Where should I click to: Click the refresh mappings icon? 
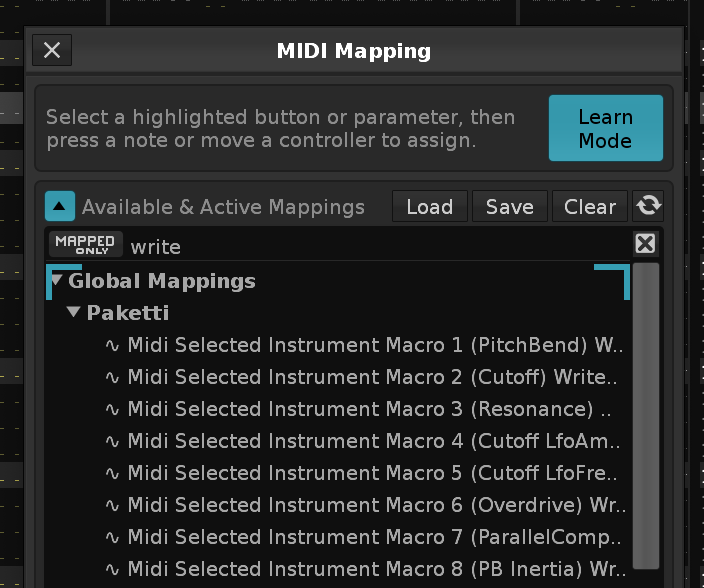648,206
